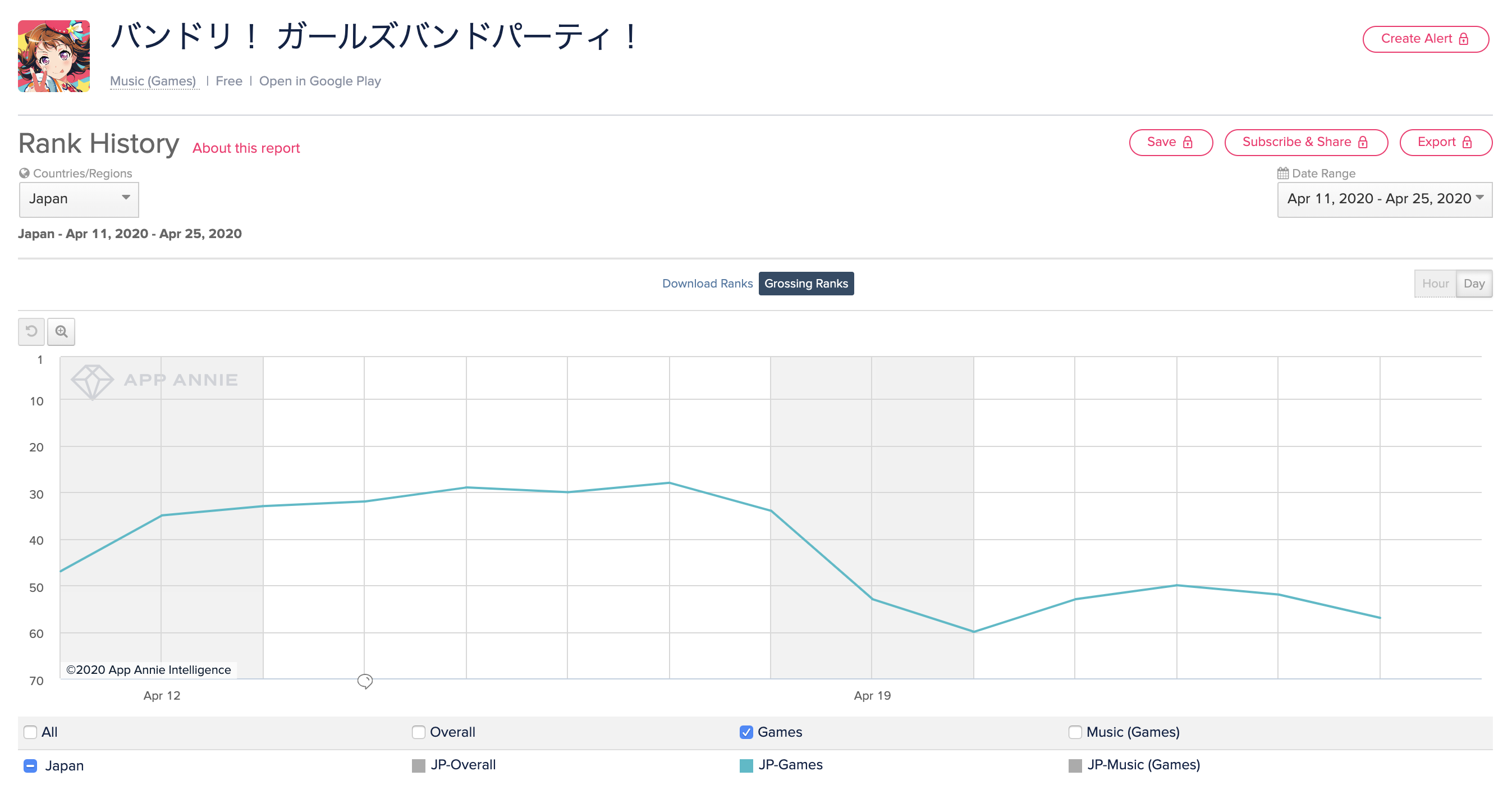Click the Free price label
Image resolution: width=1512 pixels, height=803 pixels.
(229, 81)
